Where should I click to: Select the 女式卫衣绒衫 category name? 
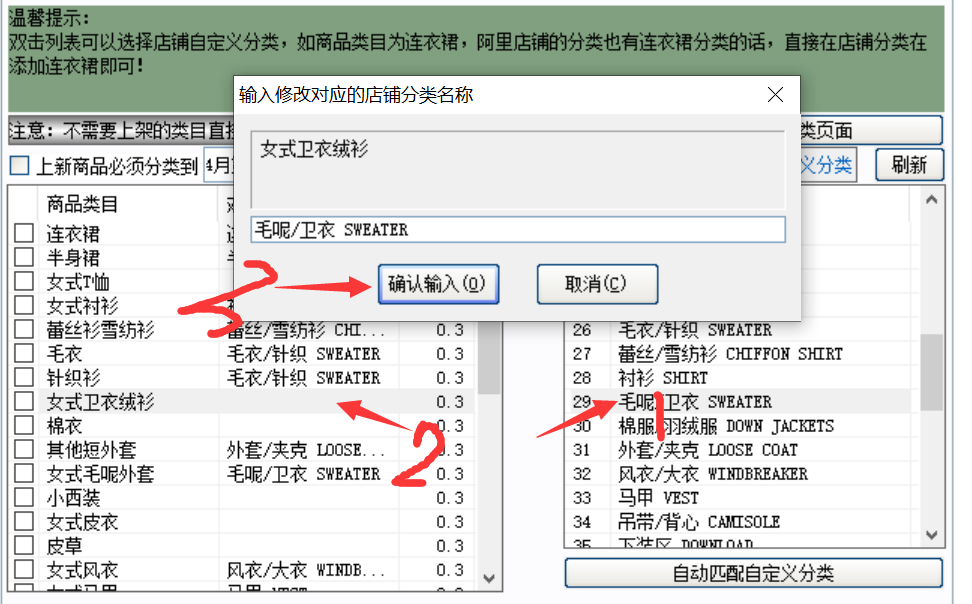coord(100,402)
